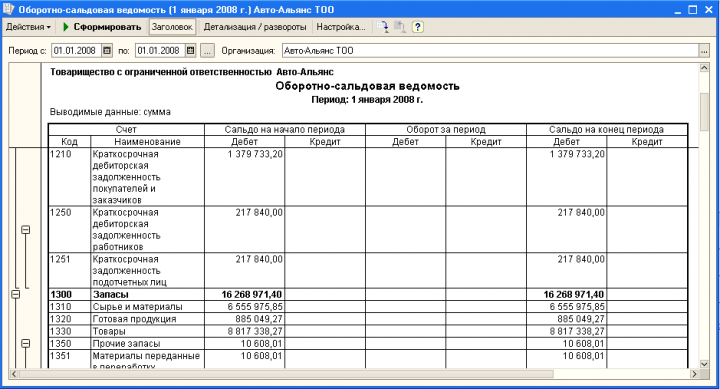Open Детализация / развороты settings
The width and height of the screenshot is (720, 389).
click(x=255, y=27)
